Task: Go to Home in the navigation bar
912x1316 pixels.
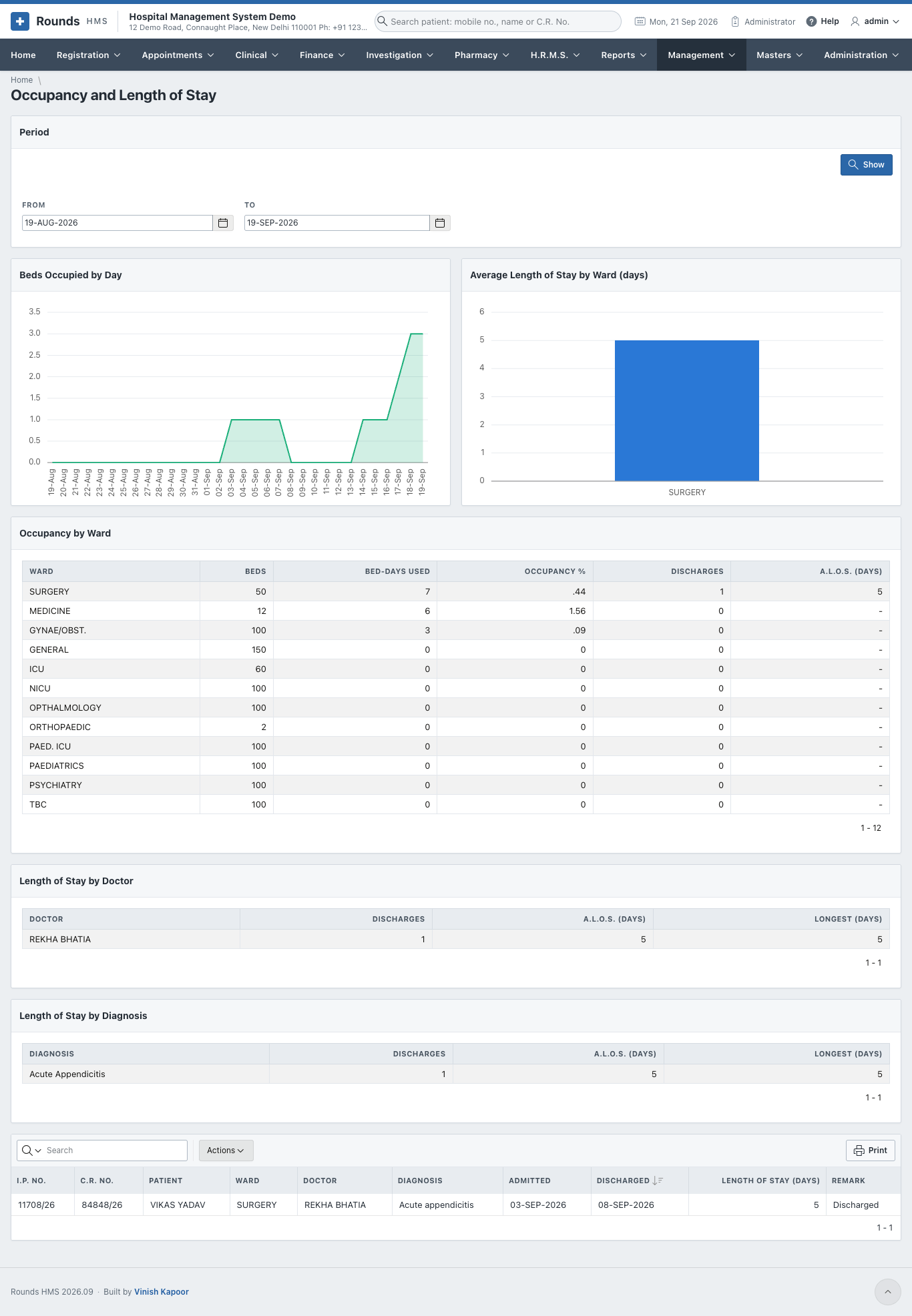Action: tap(23, 55)
